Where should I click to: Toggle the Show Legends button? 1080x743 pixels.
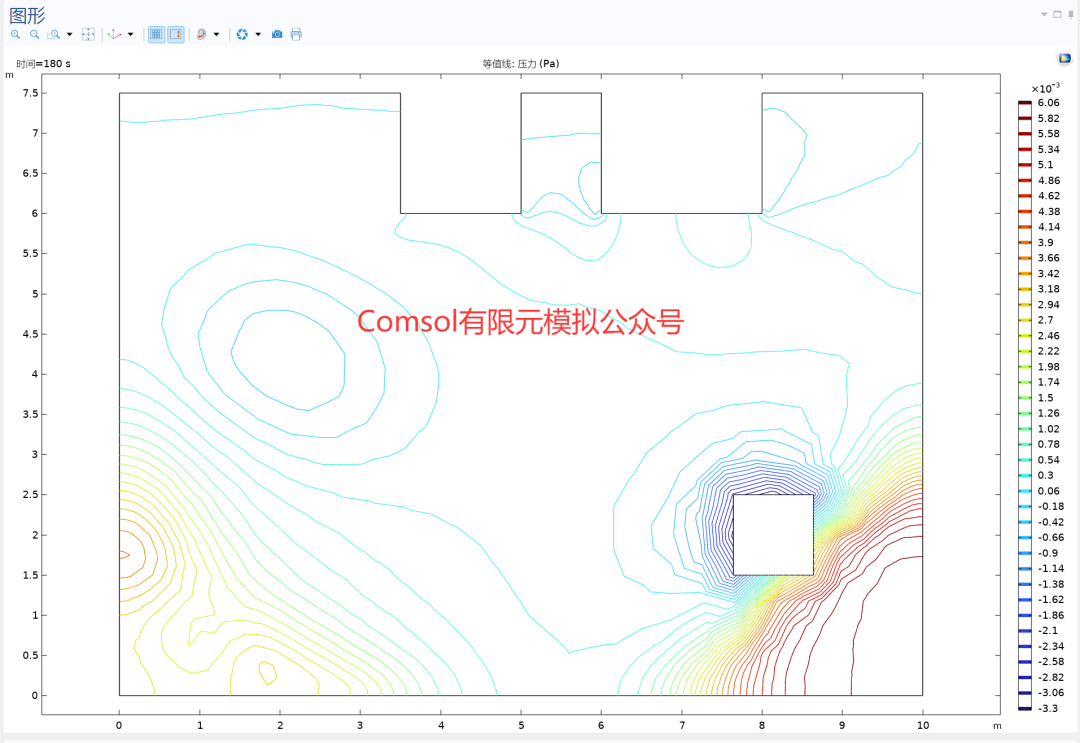[x=176, y=34]
